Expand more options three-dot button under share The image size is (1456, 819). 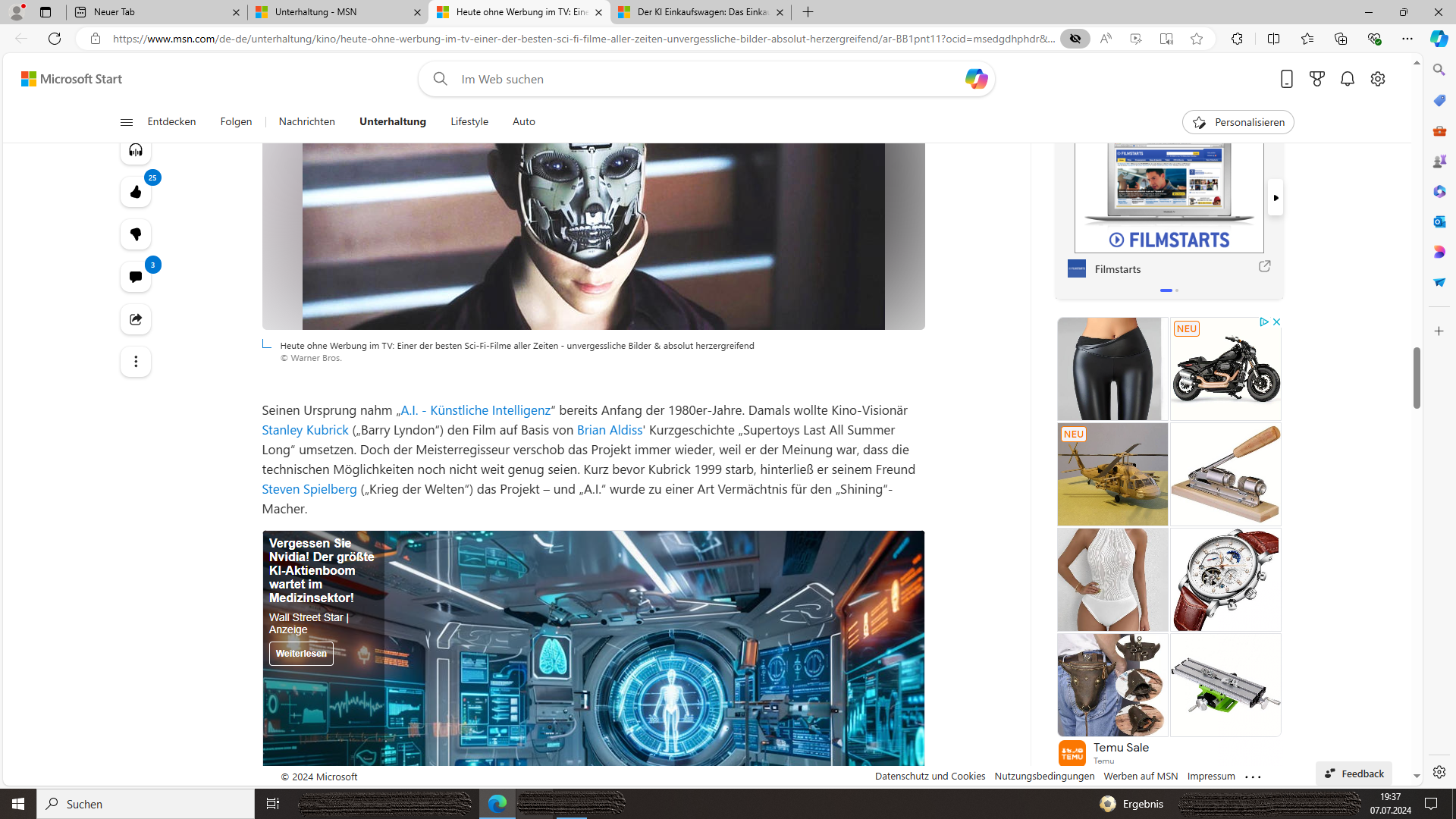pos(136,362)
